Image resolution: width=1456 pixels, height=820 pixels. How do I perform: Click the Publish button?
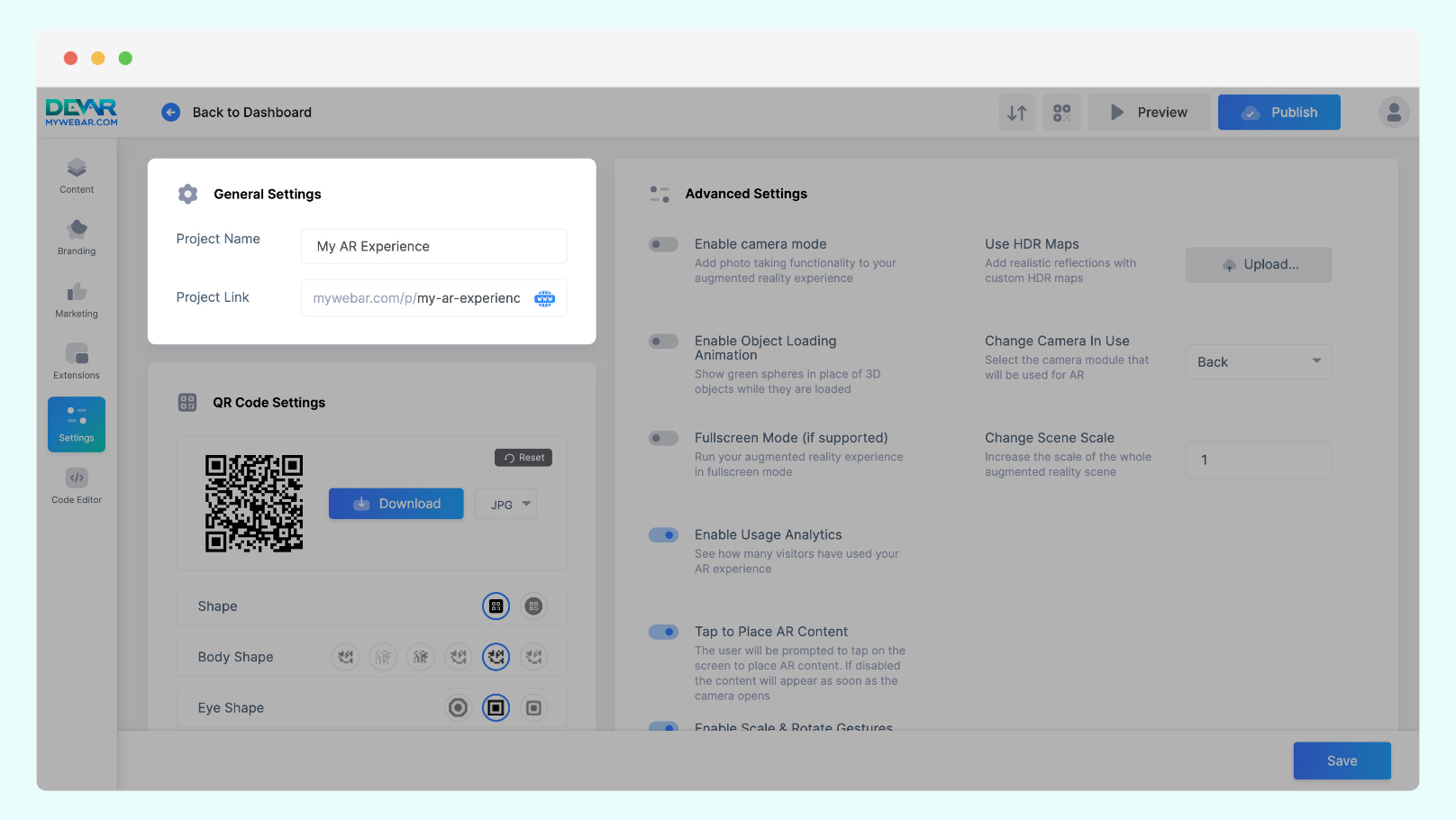tap(1279, 113)
